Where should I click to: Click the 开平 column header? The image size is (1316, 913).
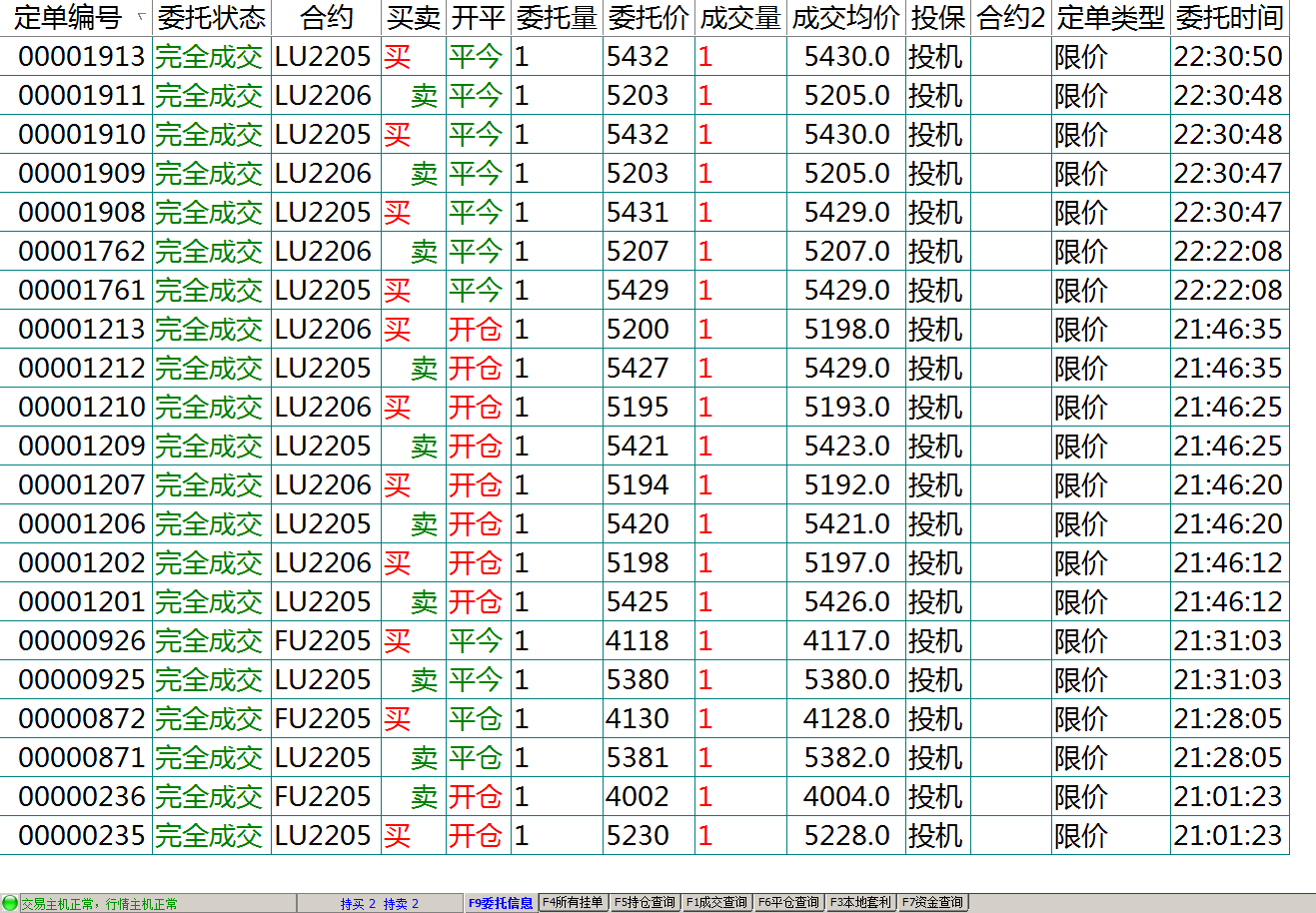(x=479, y=18)
